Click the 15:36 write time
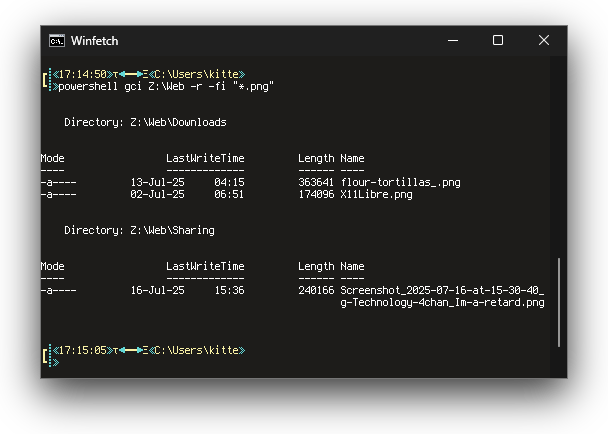The image size is (608, 434). coord(229,290)
